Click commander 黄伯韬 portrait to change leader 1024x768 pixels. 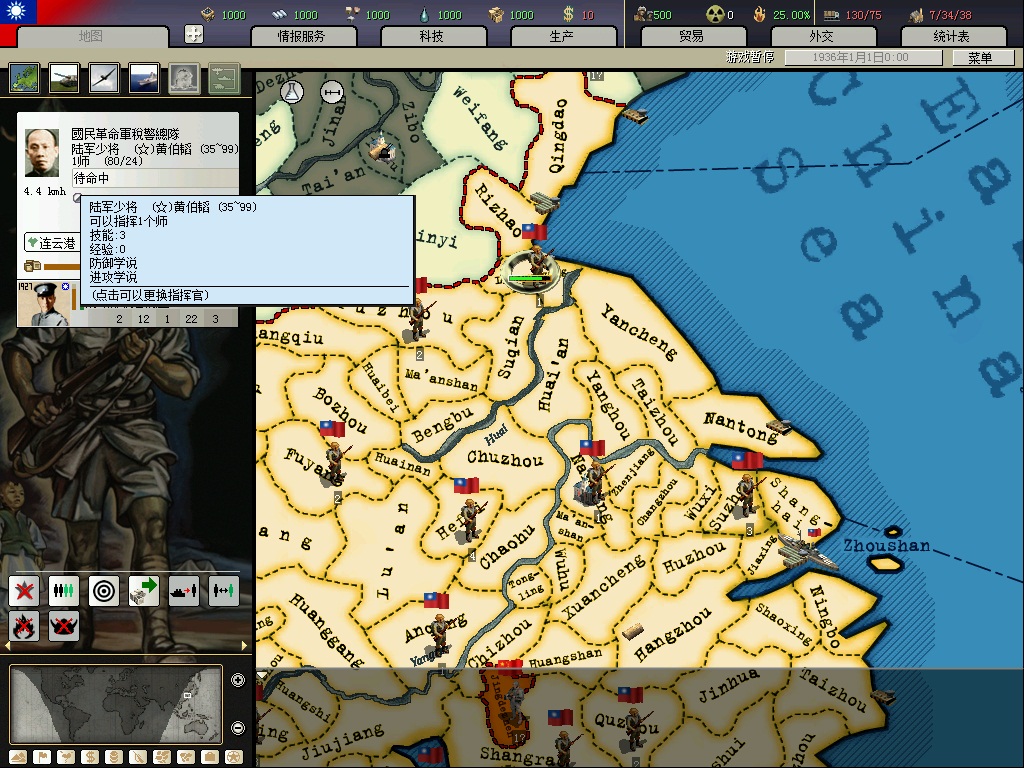click(x=42, y=152)
